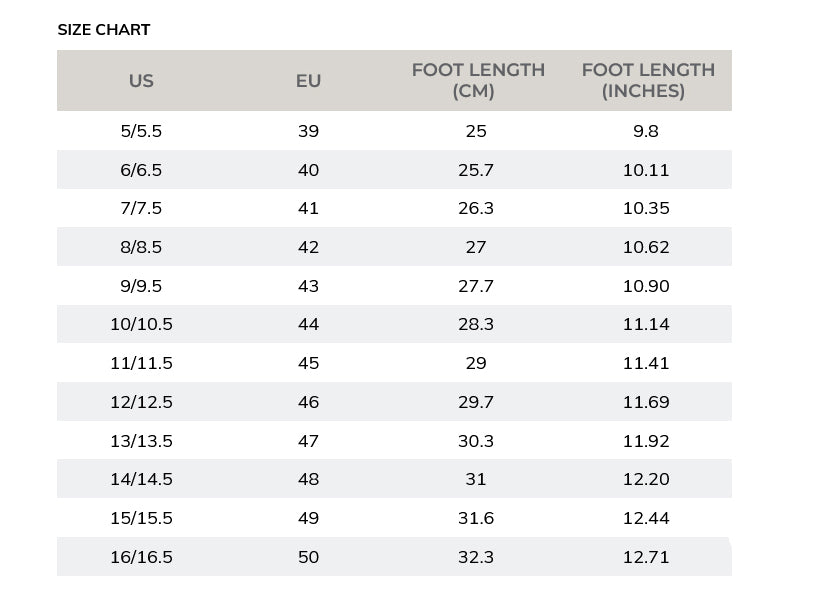The width and height of the screenshot is (819, 615).
Task: Select US size 13/13.5 cell
Action: coord(141,441)
